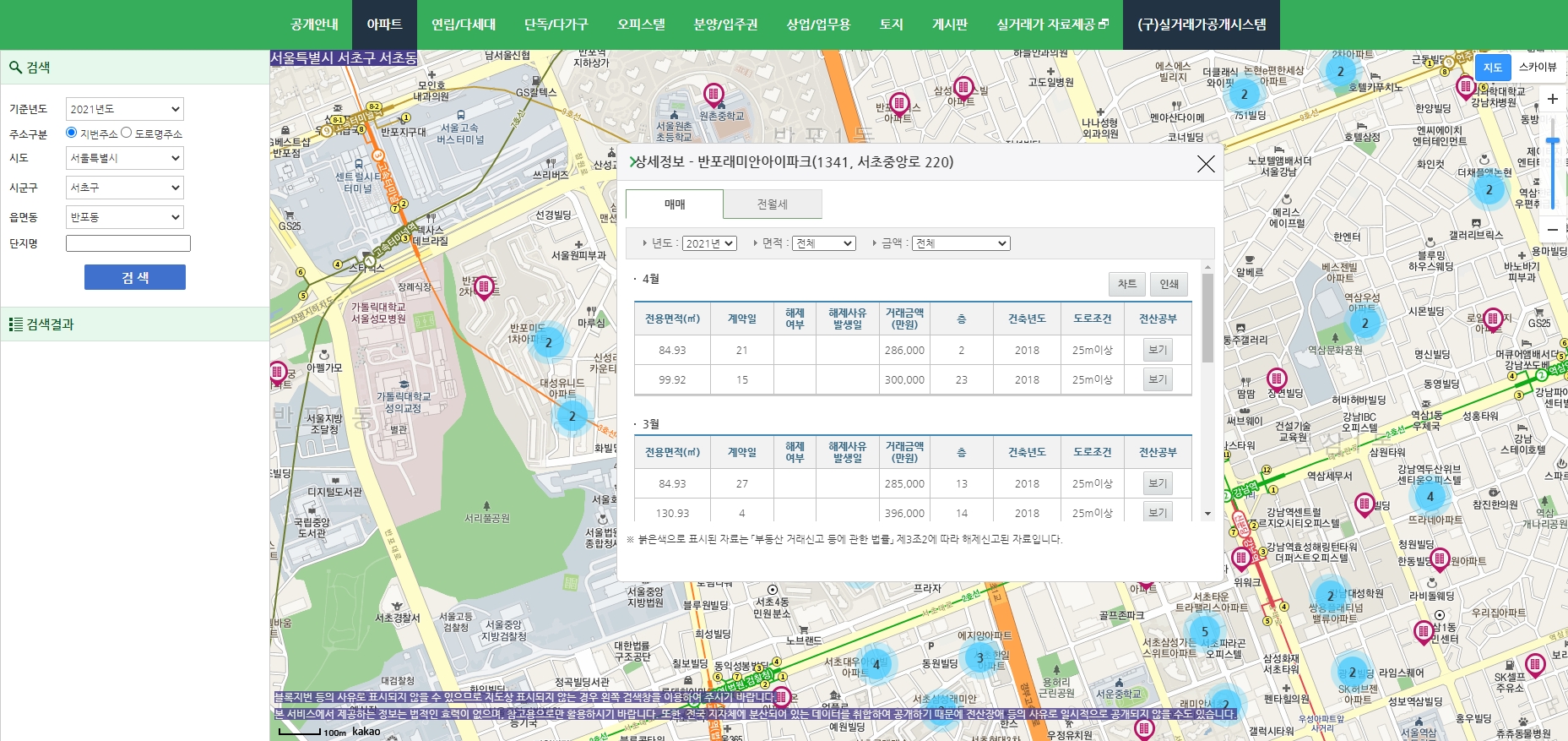Switch map to 스카이뷰 view

point(1537,67)
